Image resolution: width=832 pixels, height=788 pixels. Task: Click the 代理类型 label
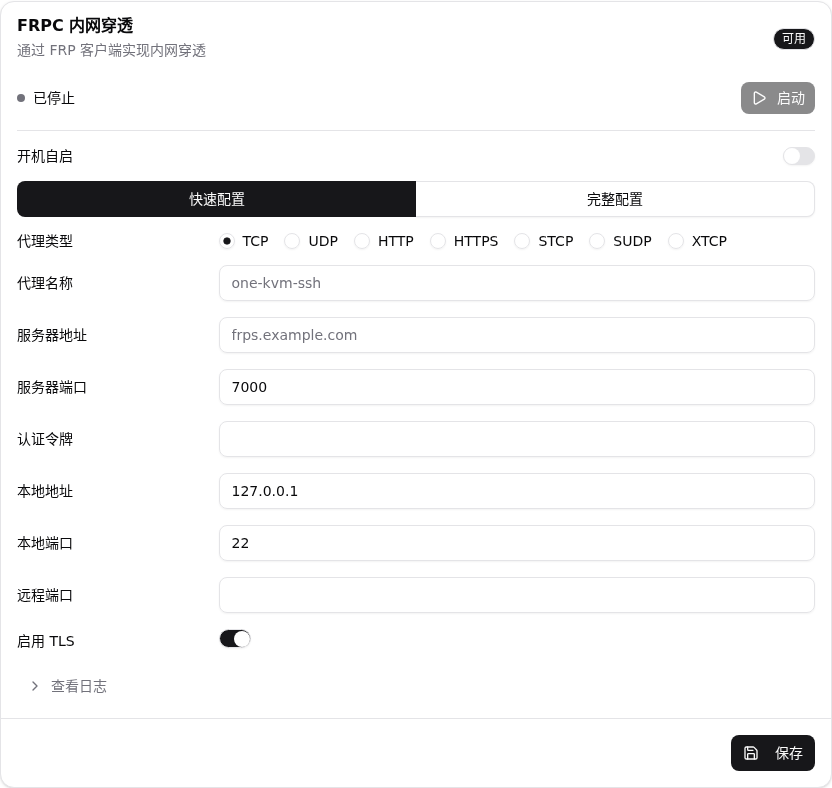(x=45, y=241)
